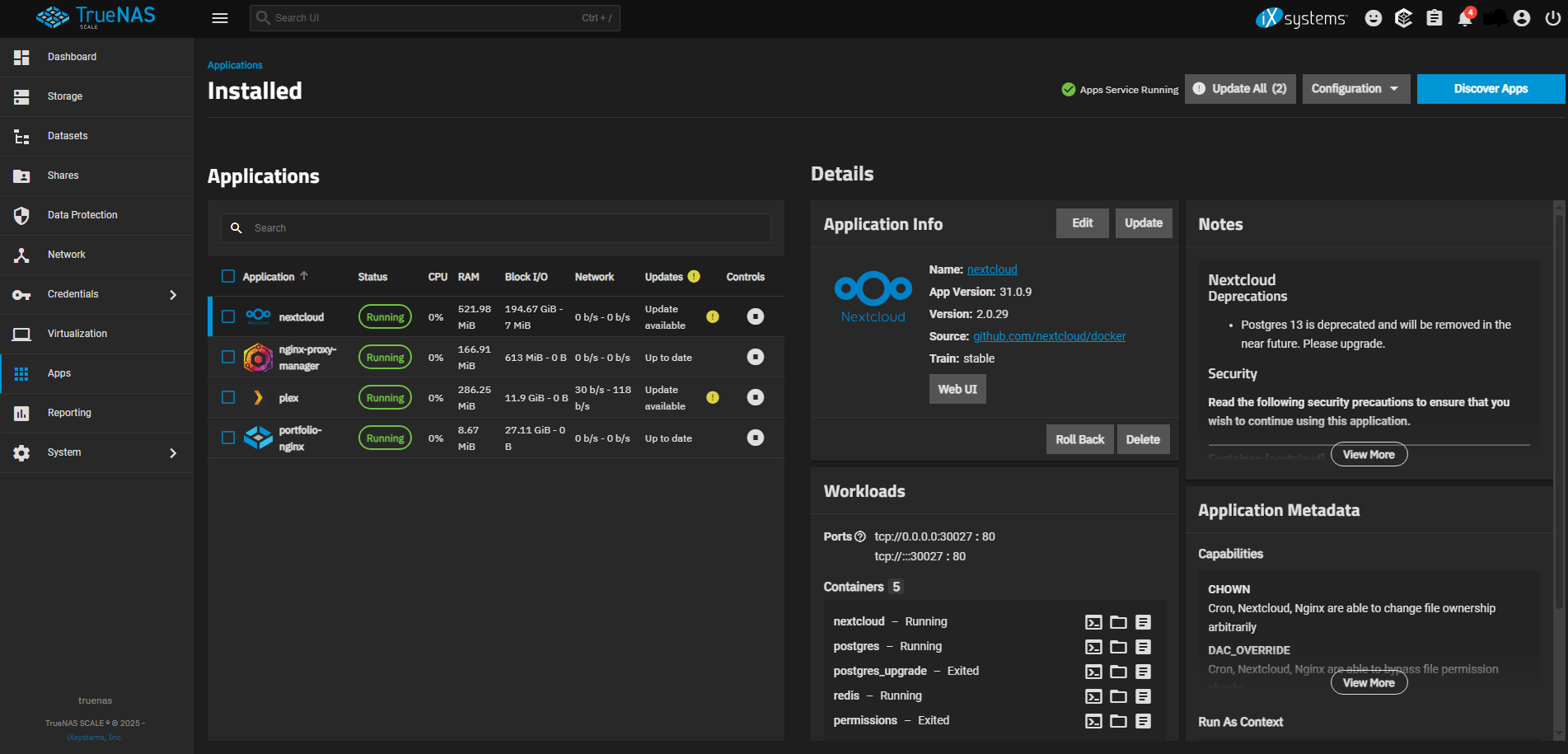This screenshot has height=754, width=1568.
Task: Open the Reporting section from the sidebar
Action: [x=69, y=412]
